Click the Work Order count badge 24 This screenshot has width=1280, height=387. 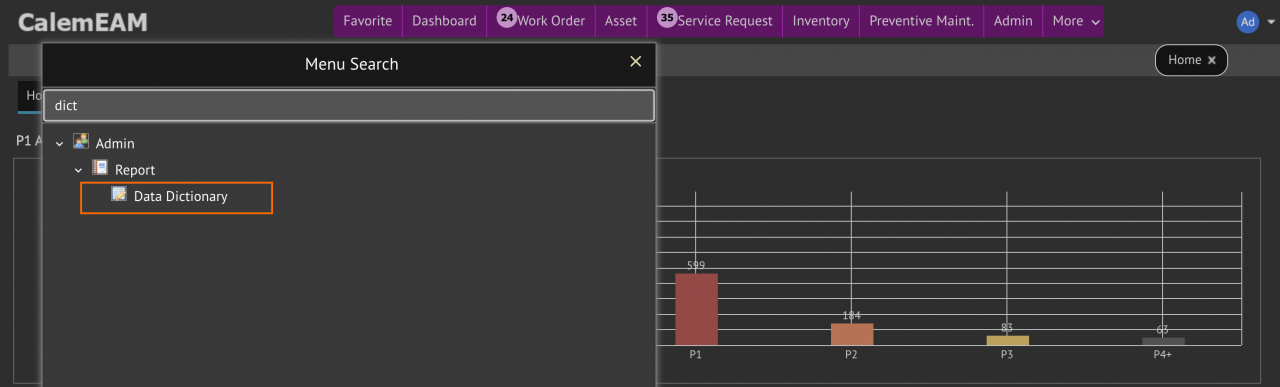[x=507, y=18]
